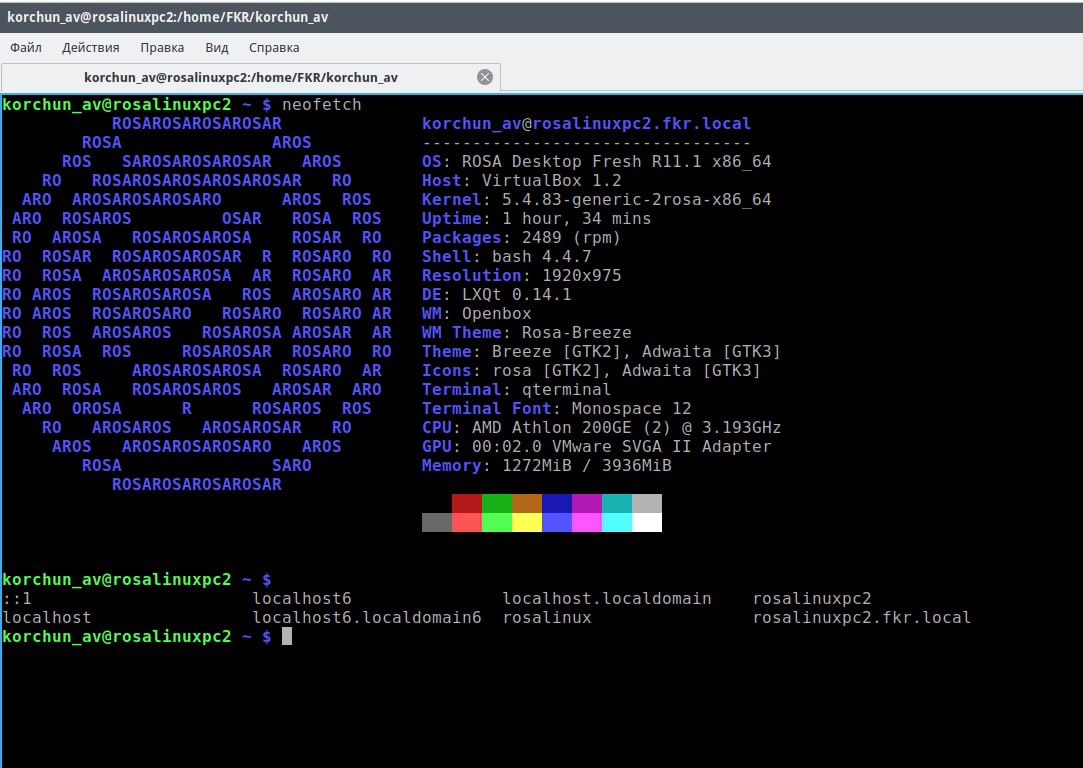Screen dimensions: 1083x768
Task: Open the Правка menu
Action: coord(162,48)
